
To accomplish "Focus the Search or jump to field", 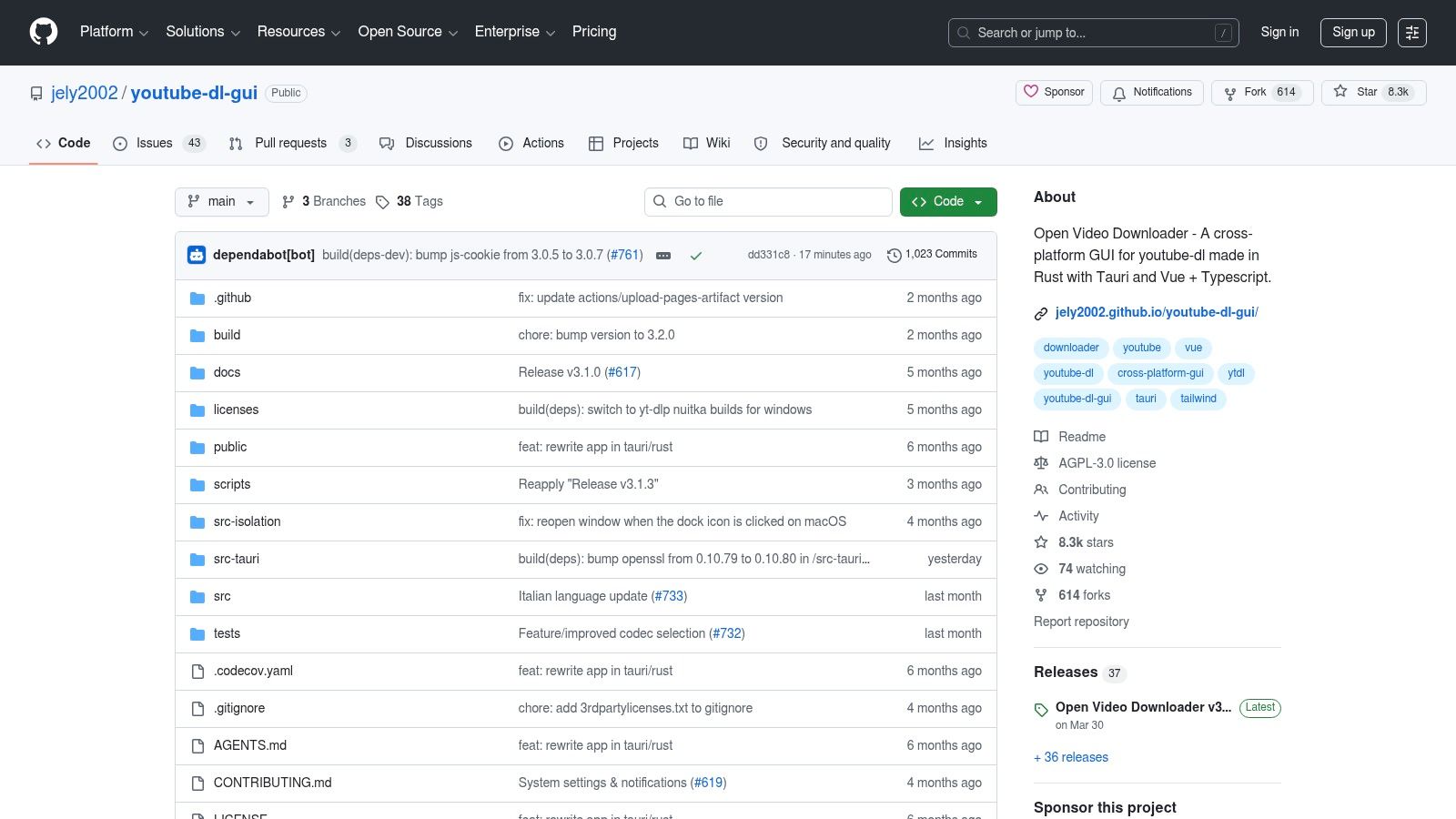I will [1093, 33].
